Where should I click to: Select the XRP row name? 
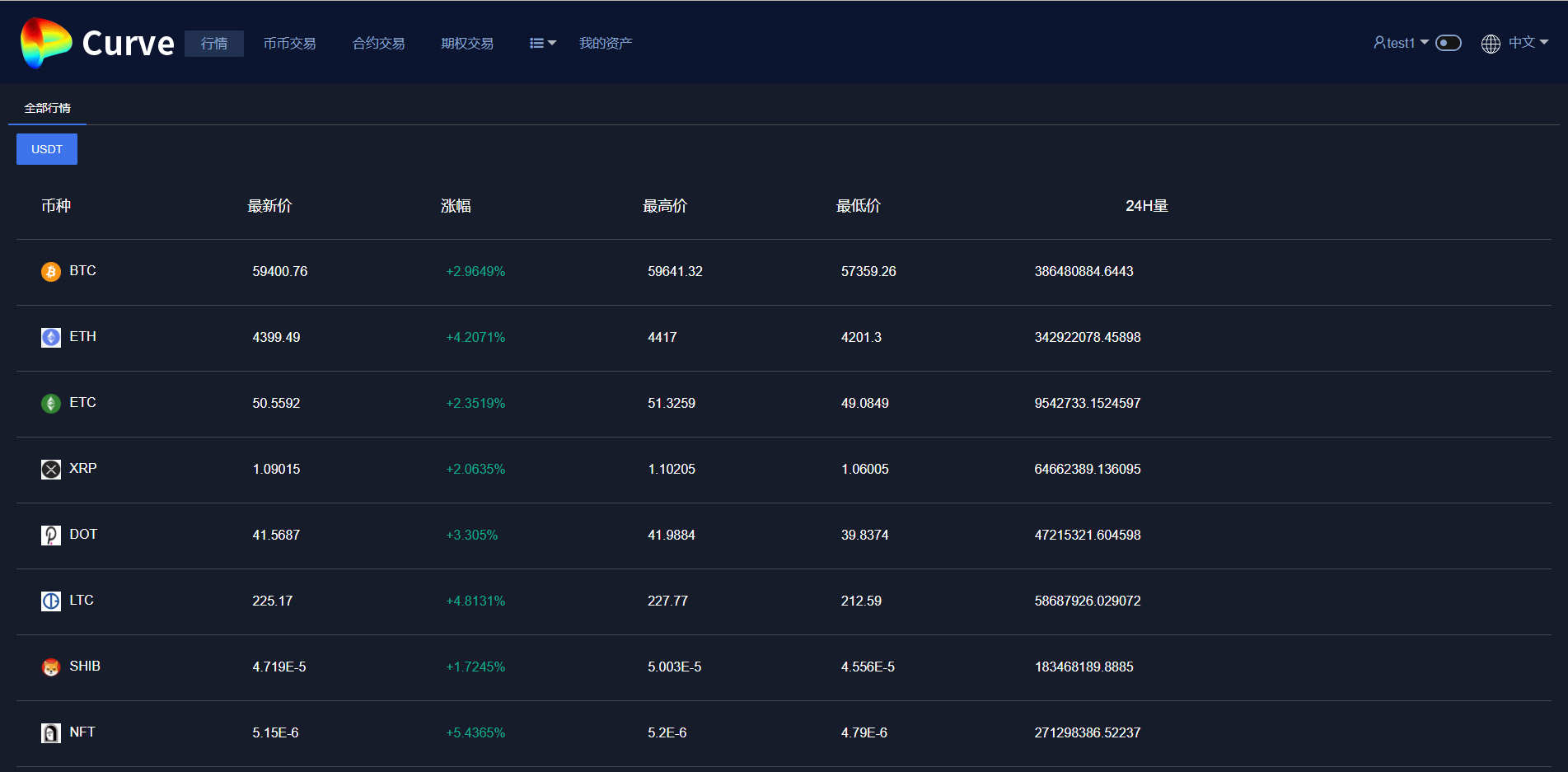pyautogui.click(x=83, y=469)
